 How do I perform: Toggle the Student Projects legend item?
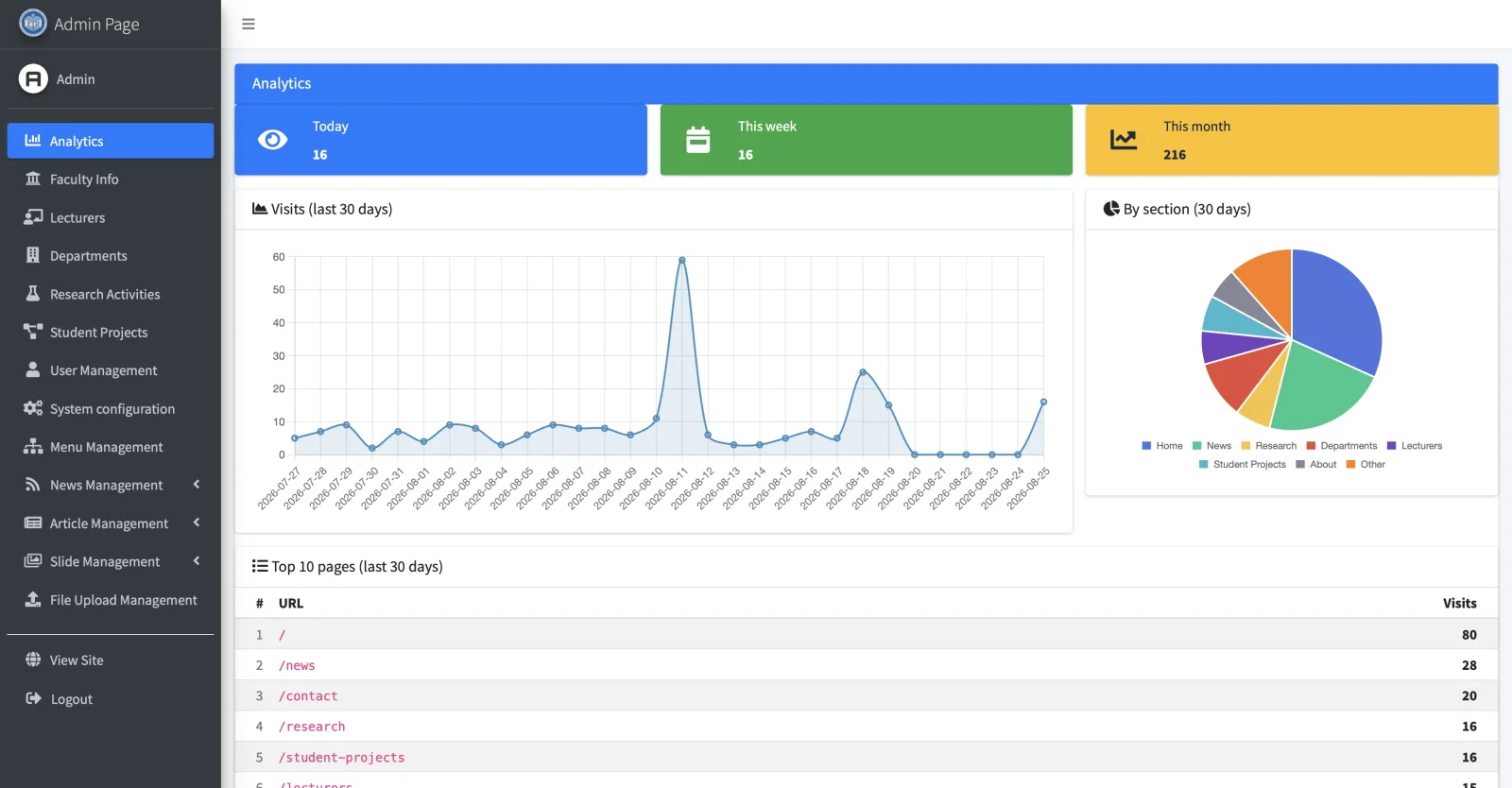click(x=1242, y=465)
